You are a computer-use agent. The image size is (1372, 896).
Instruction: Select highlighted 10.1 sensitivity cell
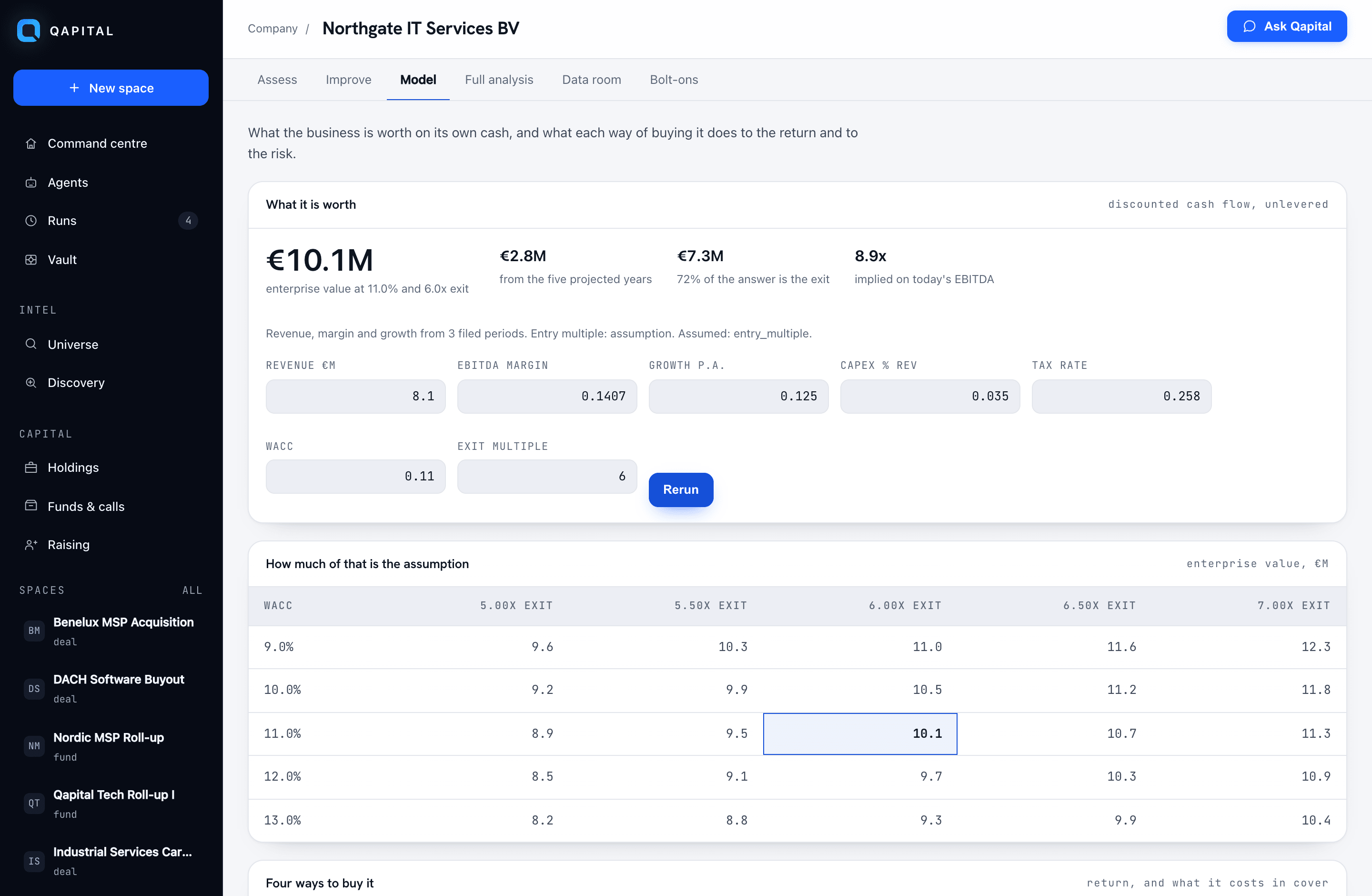point(860,733)
